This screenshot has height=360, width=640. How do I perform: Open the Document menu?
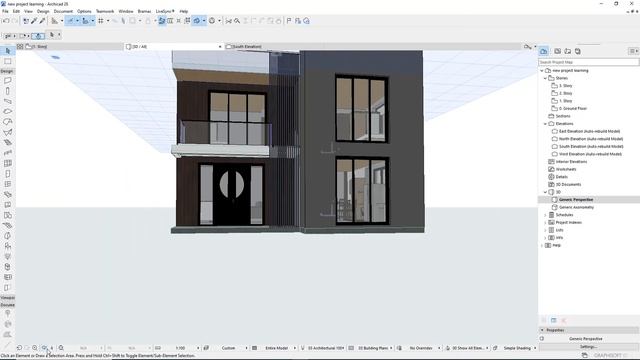63,11
